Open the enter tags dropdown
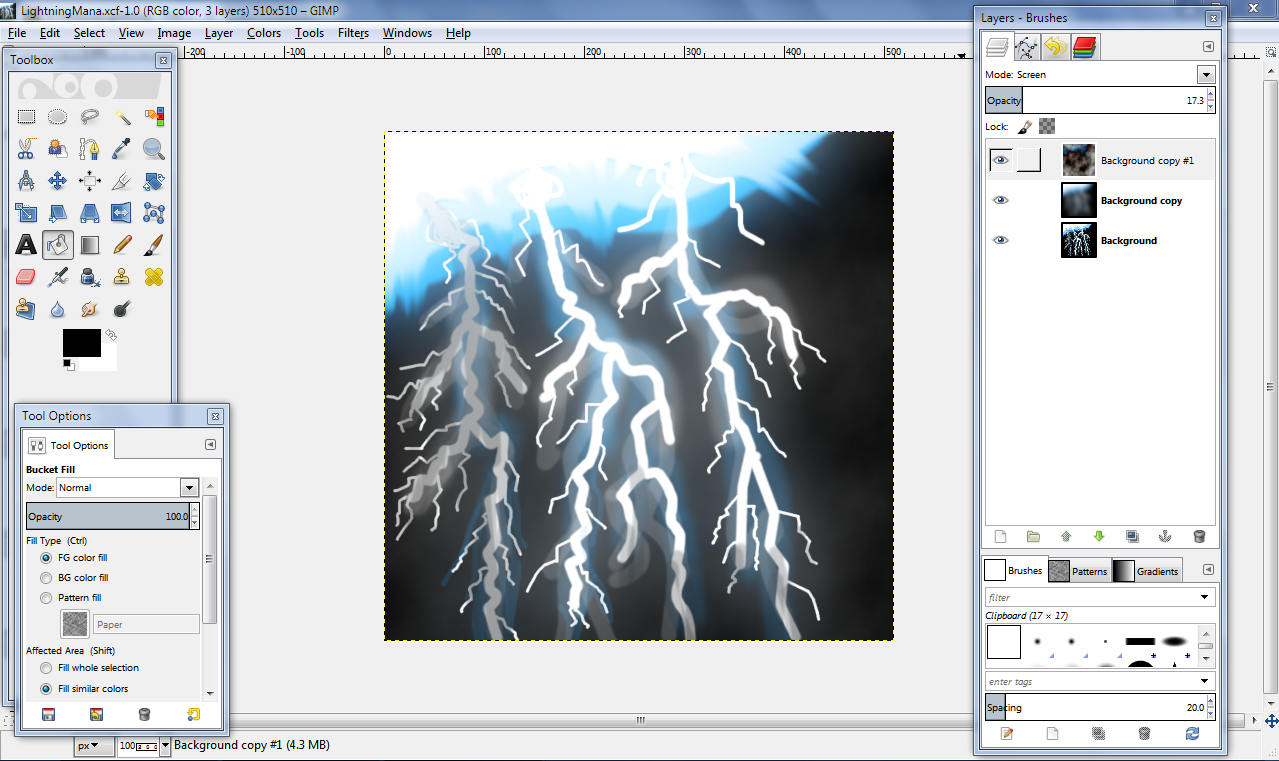The width and height of the screenshot is (1279, 761). tap(1207, 681)
